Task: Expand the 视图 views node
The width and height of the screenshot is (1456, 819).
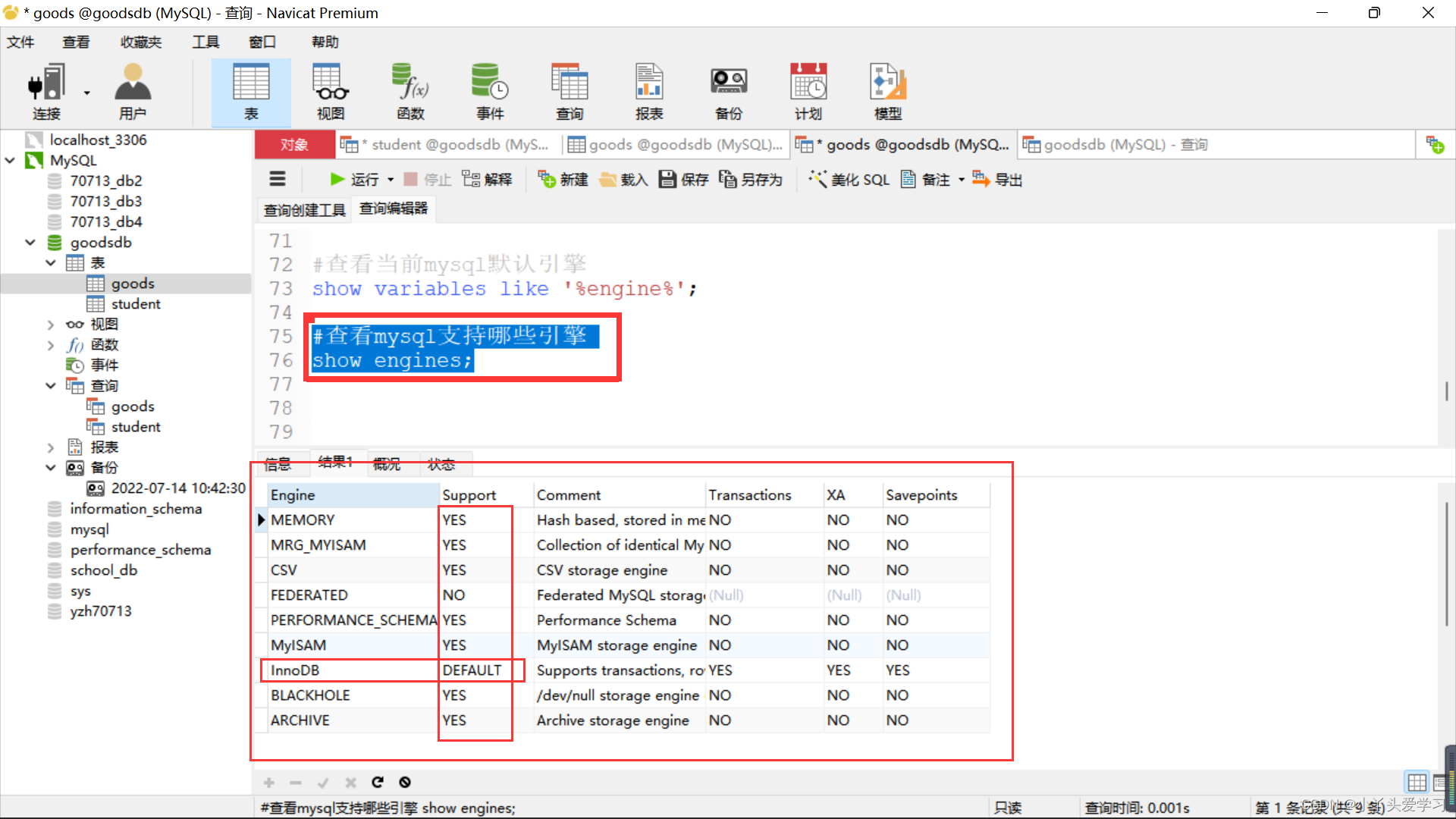Action: [51, 325]
